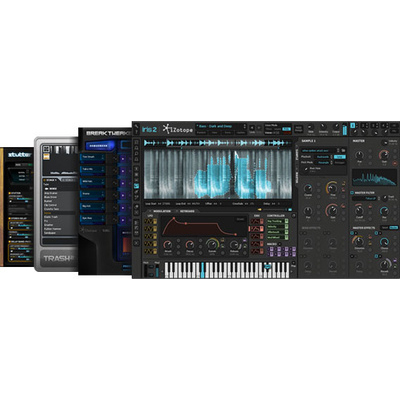Click the Chorus knob in Master Effects
400x400 pixels.
[384, 241]
